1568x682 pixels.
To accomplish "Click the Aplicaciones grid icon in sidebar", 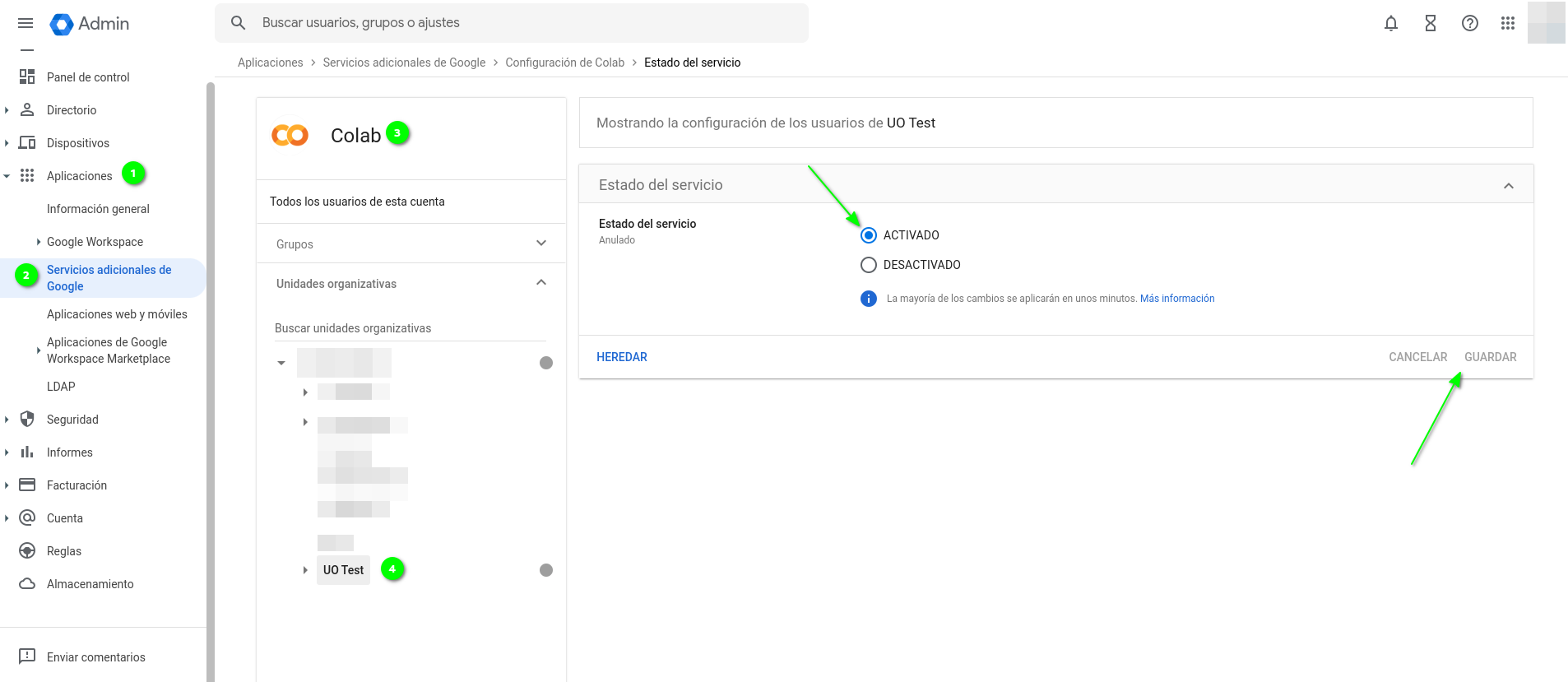I will coord(27,175).
